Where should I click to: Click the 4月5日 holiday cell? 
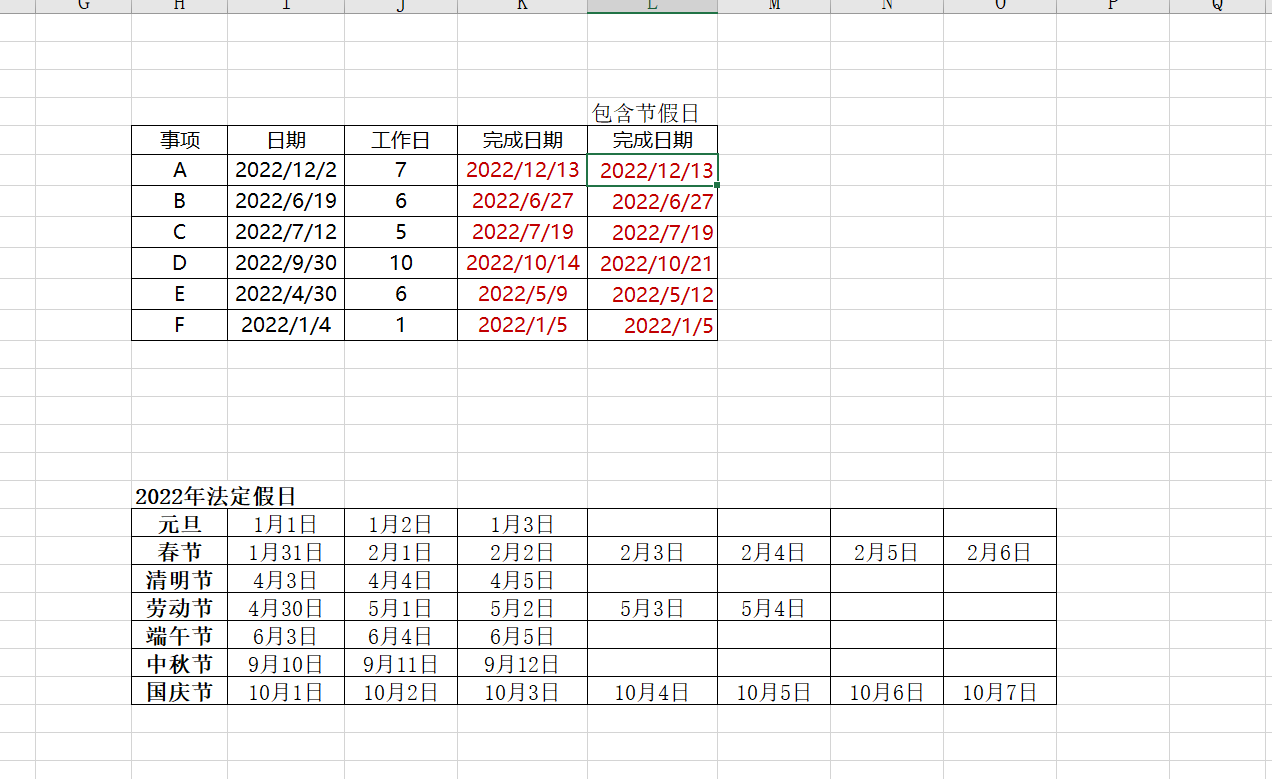point(522,579)
